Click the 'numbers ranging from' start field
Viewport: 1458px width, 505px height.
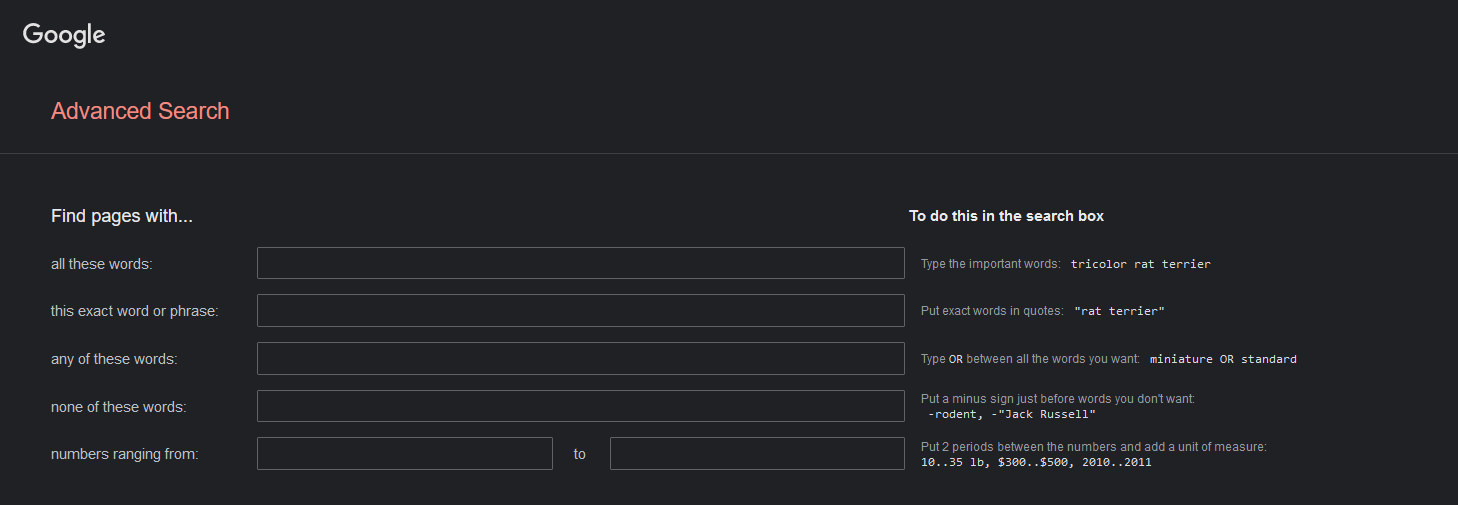point(404,453)
